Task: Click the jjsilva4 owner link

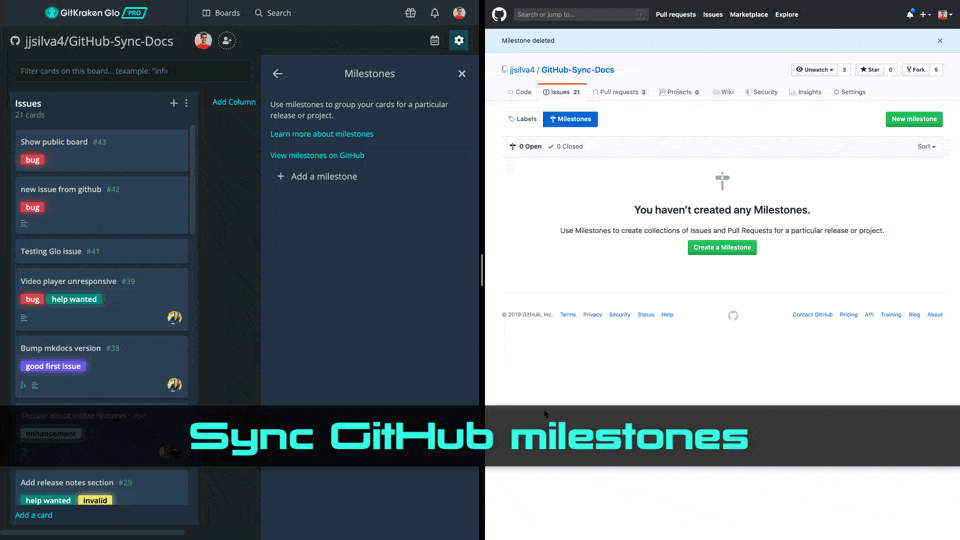Action: tap(522, 70)
